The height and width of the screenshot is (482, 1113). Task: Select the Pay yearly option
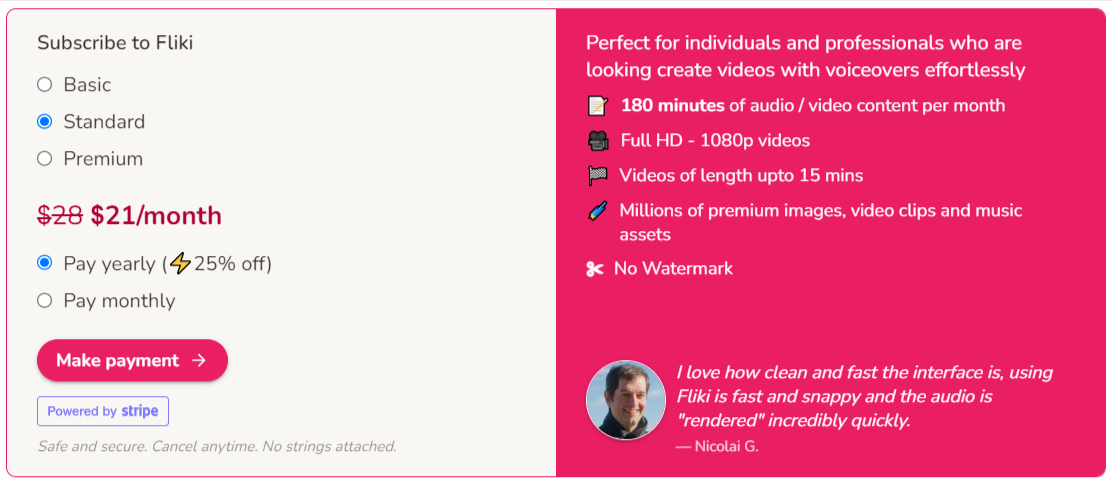45,263
